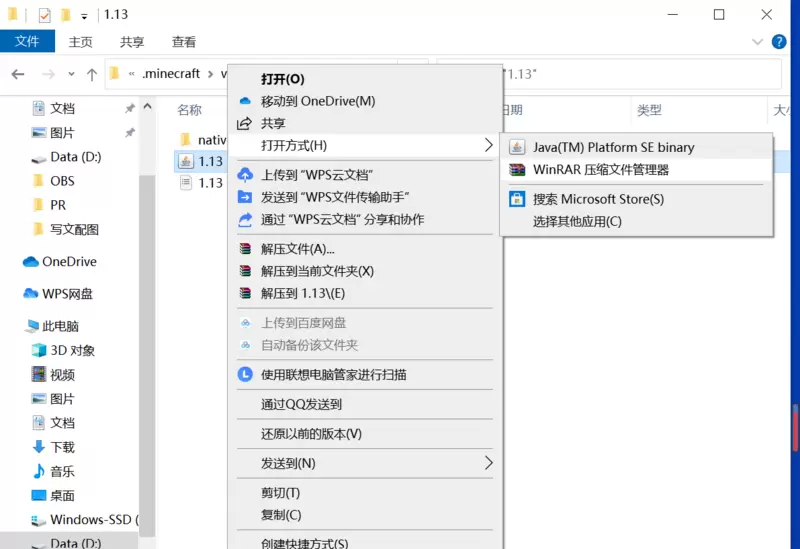Click the WinRAR icon in open-with submenu

click(x=517, y=170)
